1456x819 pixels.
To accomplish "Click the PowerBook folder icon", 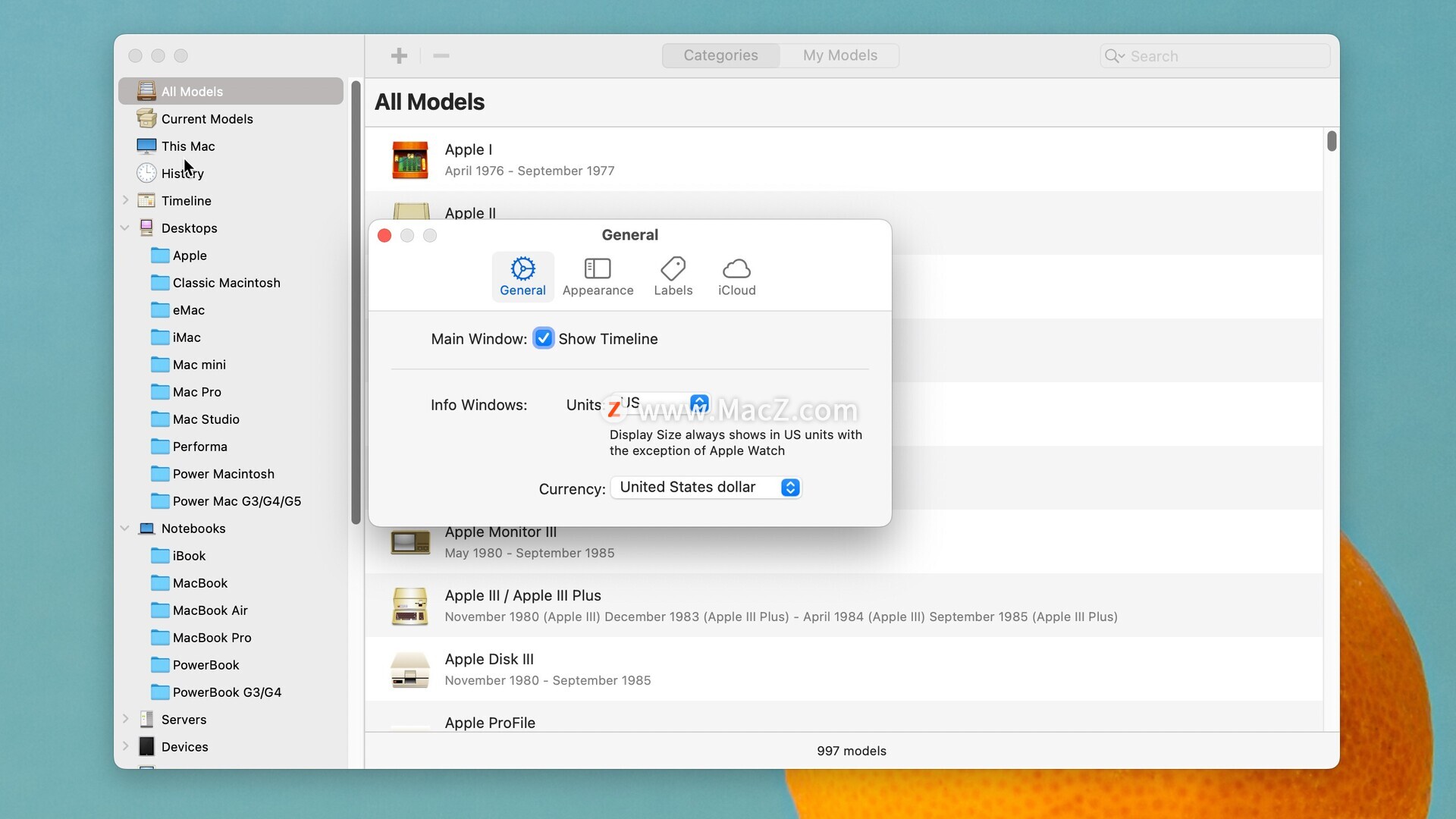I will click(x=160, y=664).
